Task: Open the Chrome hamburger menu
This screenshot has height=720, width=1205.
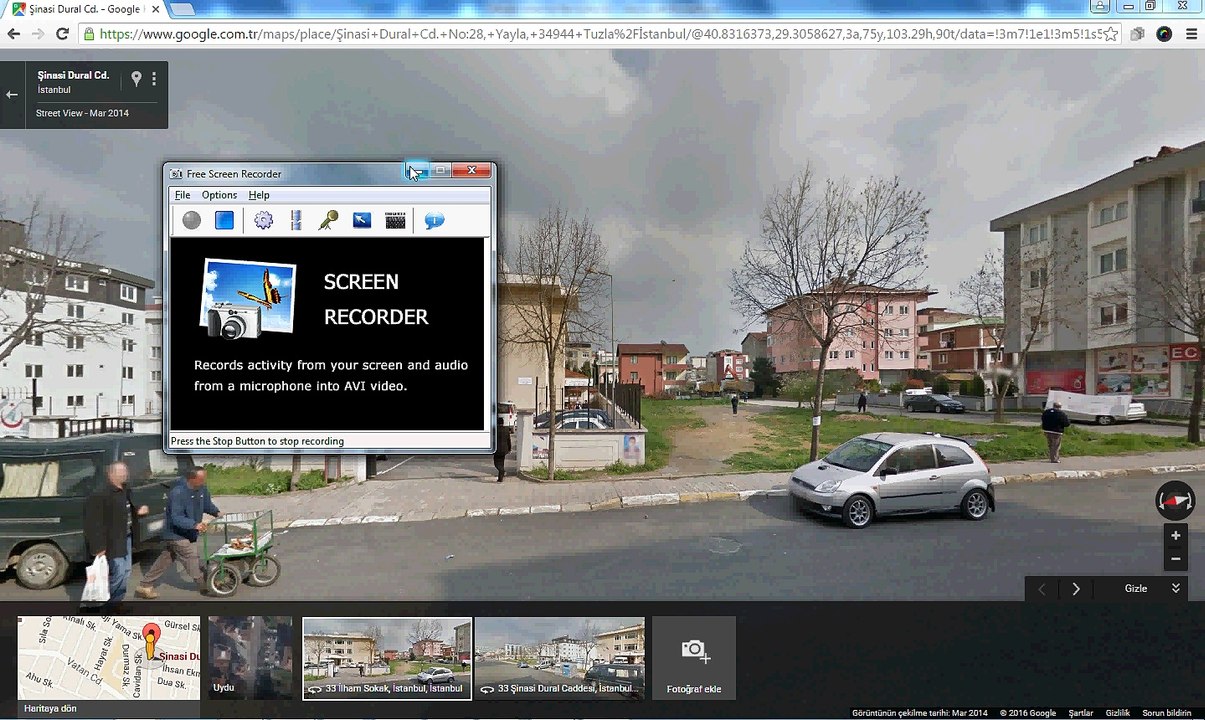Action: pyautogui.click(x=1191, y=34)
